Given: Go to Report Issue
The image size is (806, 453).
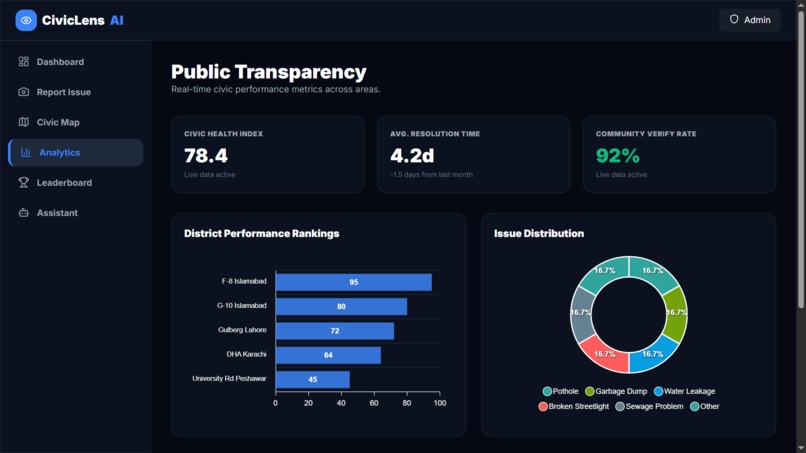Looking at the screenshot, I should (76, 92).
